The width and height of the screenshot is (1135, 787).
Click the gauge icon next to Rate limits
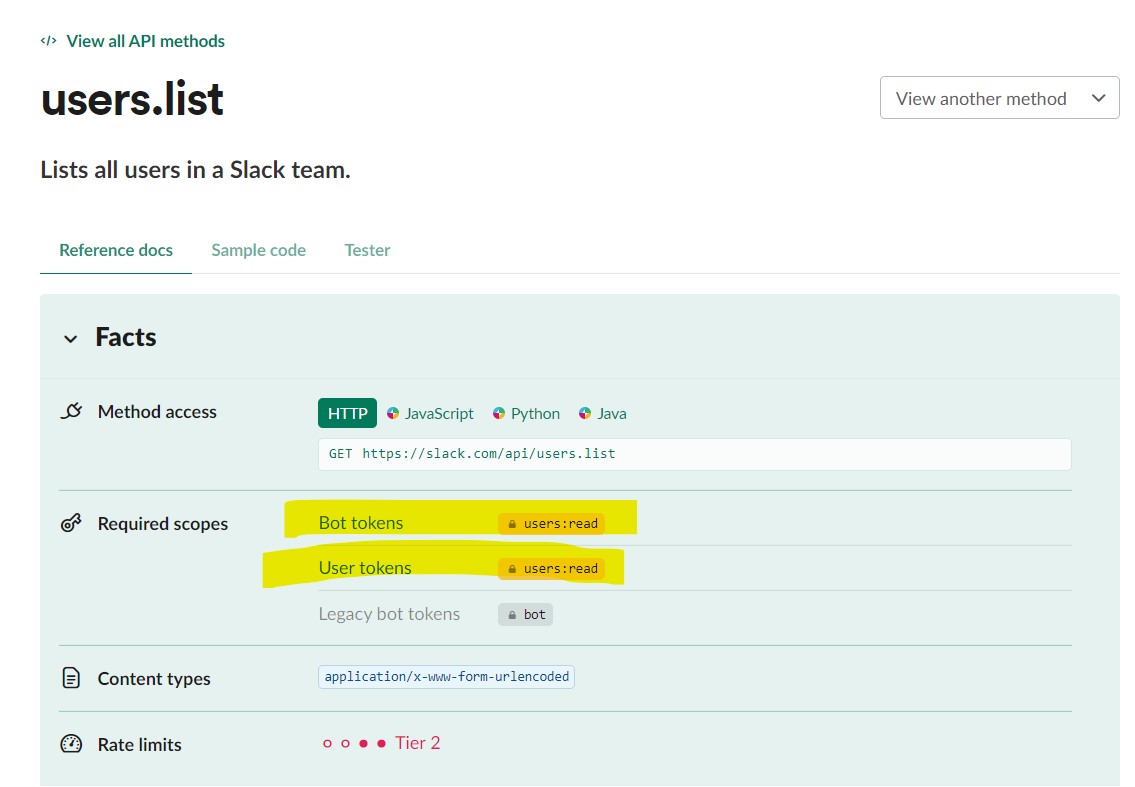pyautogui.click(x=71, y=744)
